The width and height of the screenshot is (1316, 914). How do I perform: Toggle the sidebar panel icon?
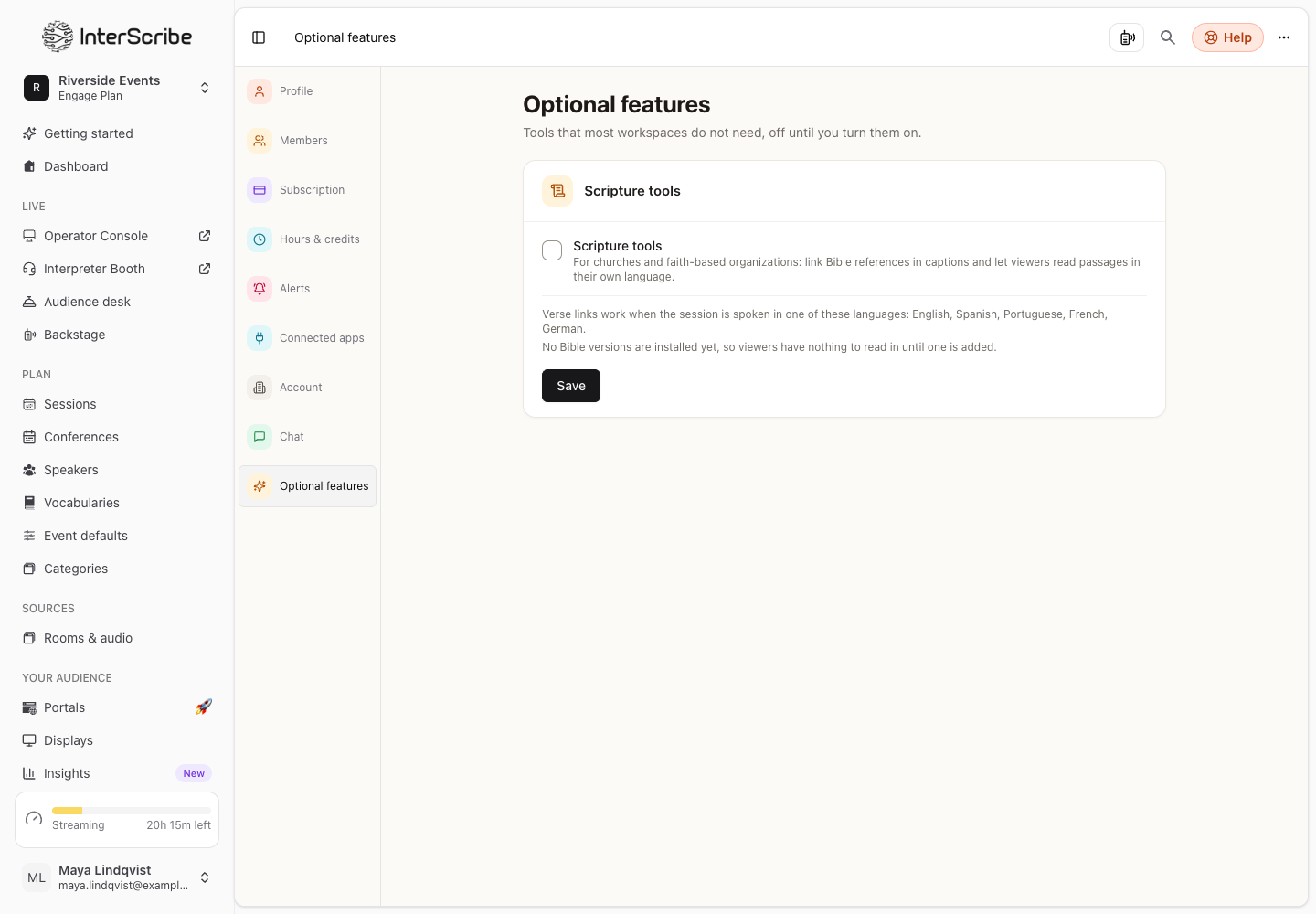(259, 37)
